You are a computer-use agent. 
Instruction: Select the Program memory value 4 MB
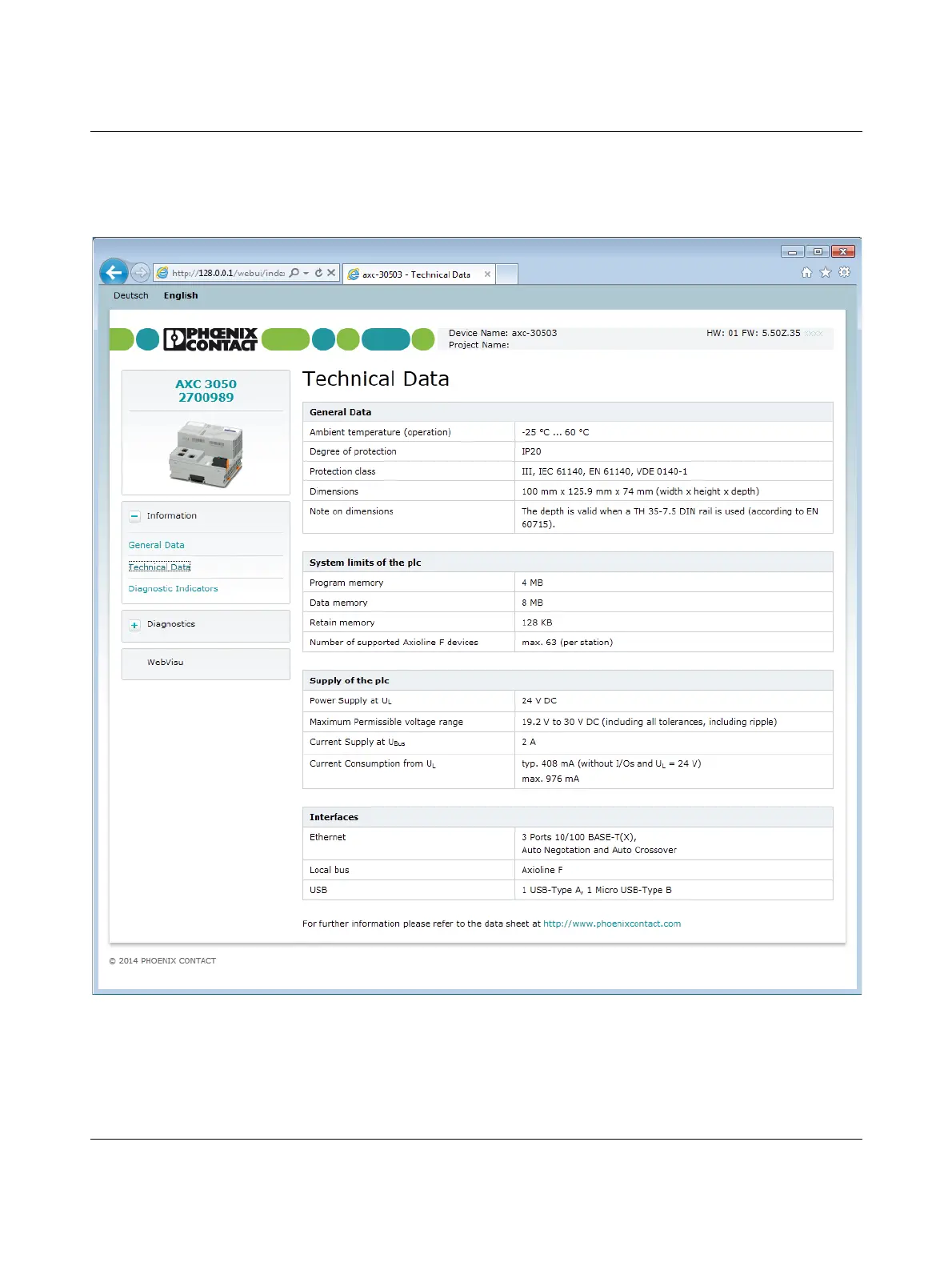coord(532,583)
